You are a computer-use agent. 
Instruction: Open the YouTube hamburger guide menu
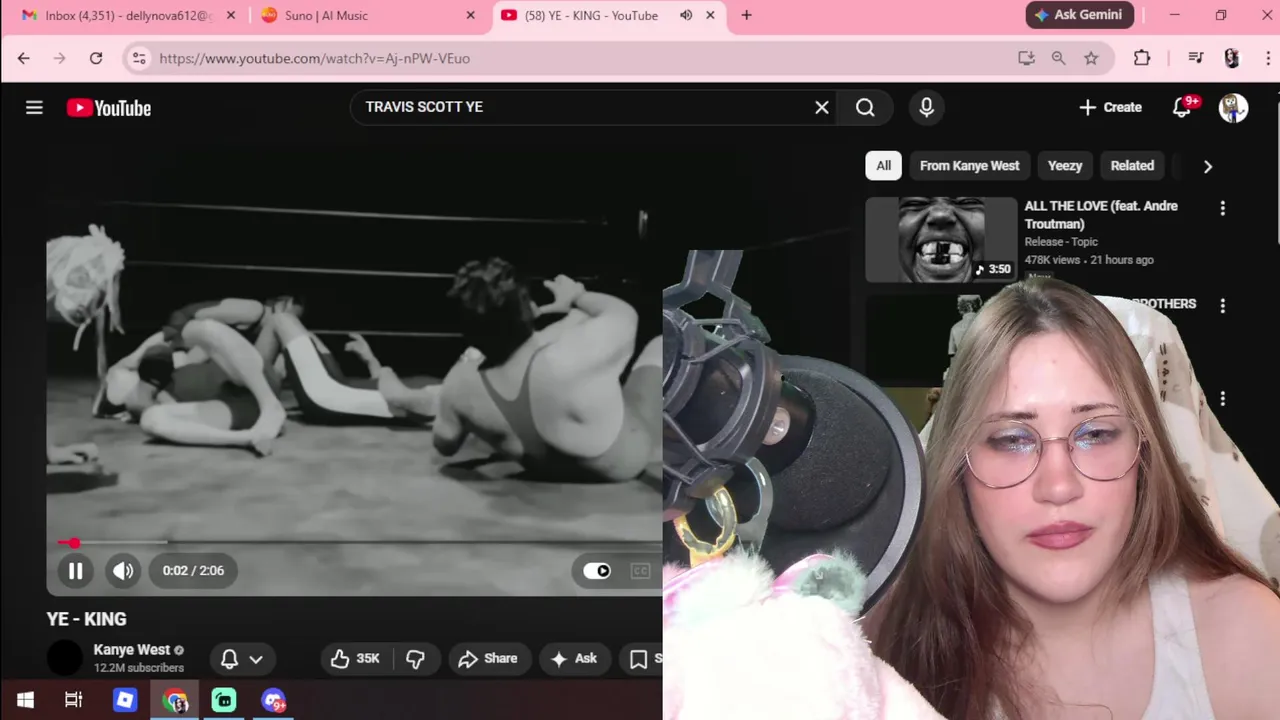coord(34,107)
